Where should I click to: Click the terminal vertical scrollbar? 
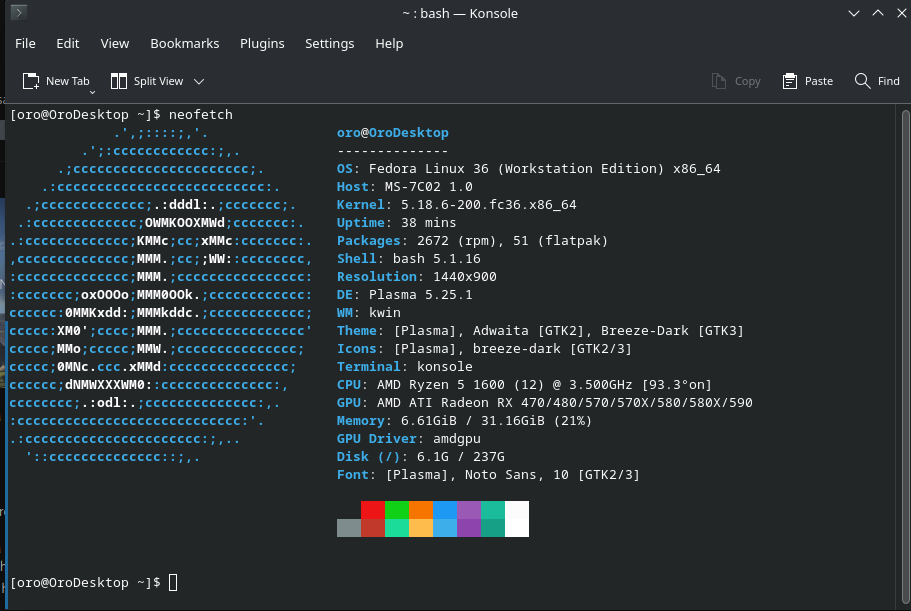tap(906, 355)
